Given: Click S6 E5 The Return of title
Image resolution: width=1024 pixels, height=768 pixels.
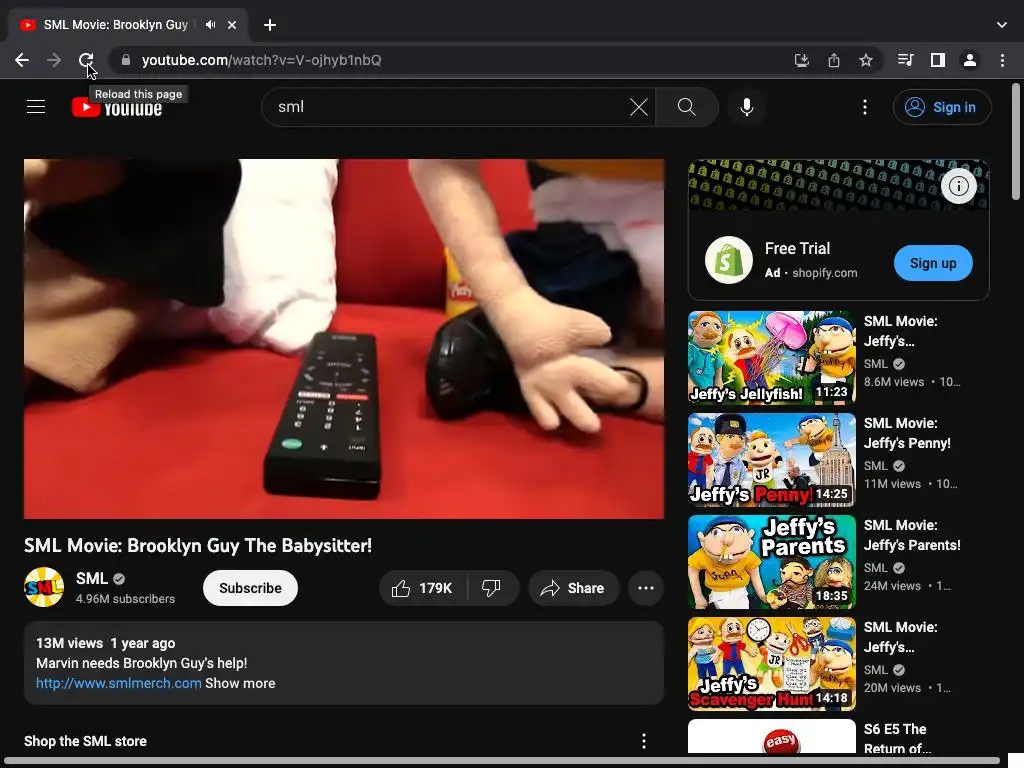Looking at the screenshot, I should tap(897, 739).
